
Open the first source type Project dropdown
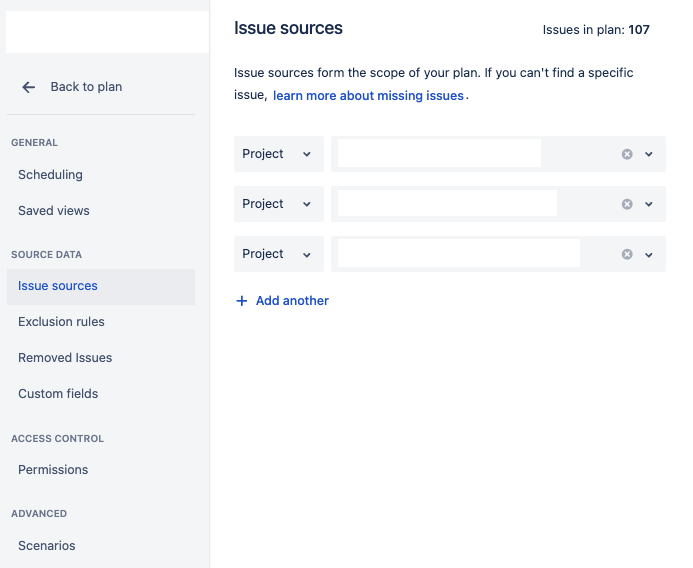click(279, 154)
